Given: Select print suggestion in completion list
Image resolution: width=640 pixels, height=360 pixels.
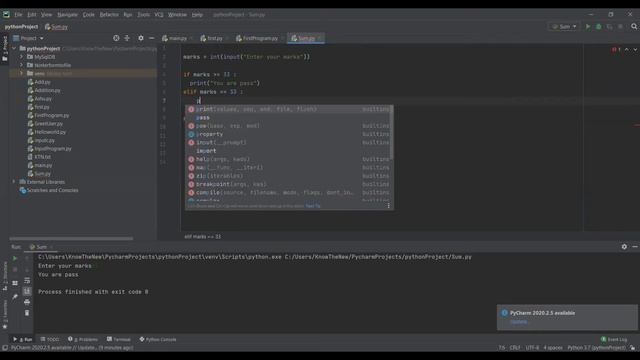Looking at the screenshot, I should pos(289,109).
